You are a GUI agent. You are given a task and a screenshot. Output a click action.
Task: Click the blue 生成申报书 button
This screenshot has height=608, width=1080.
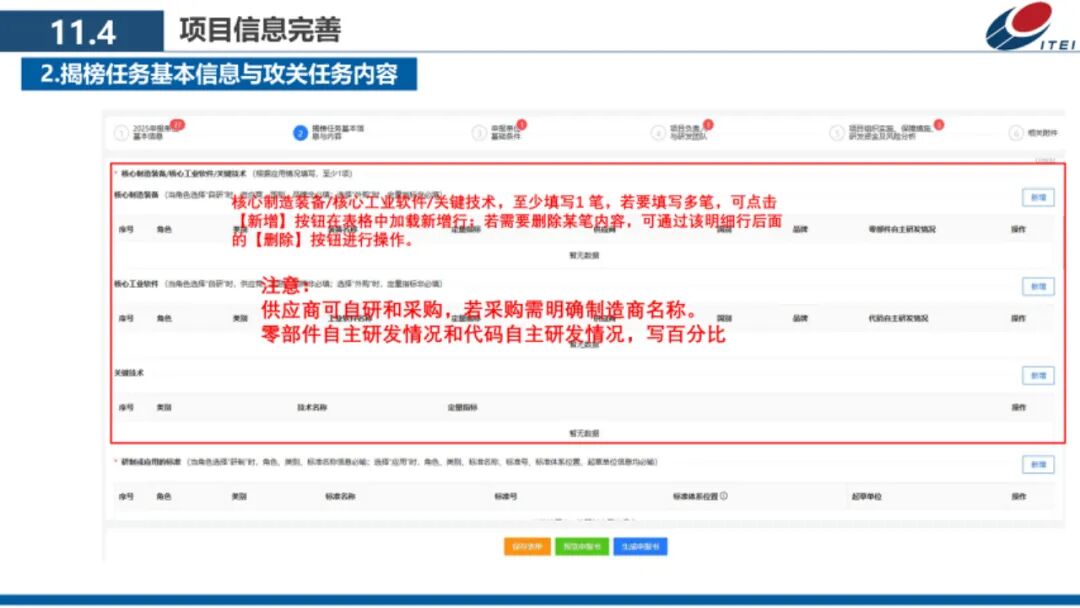641,546
